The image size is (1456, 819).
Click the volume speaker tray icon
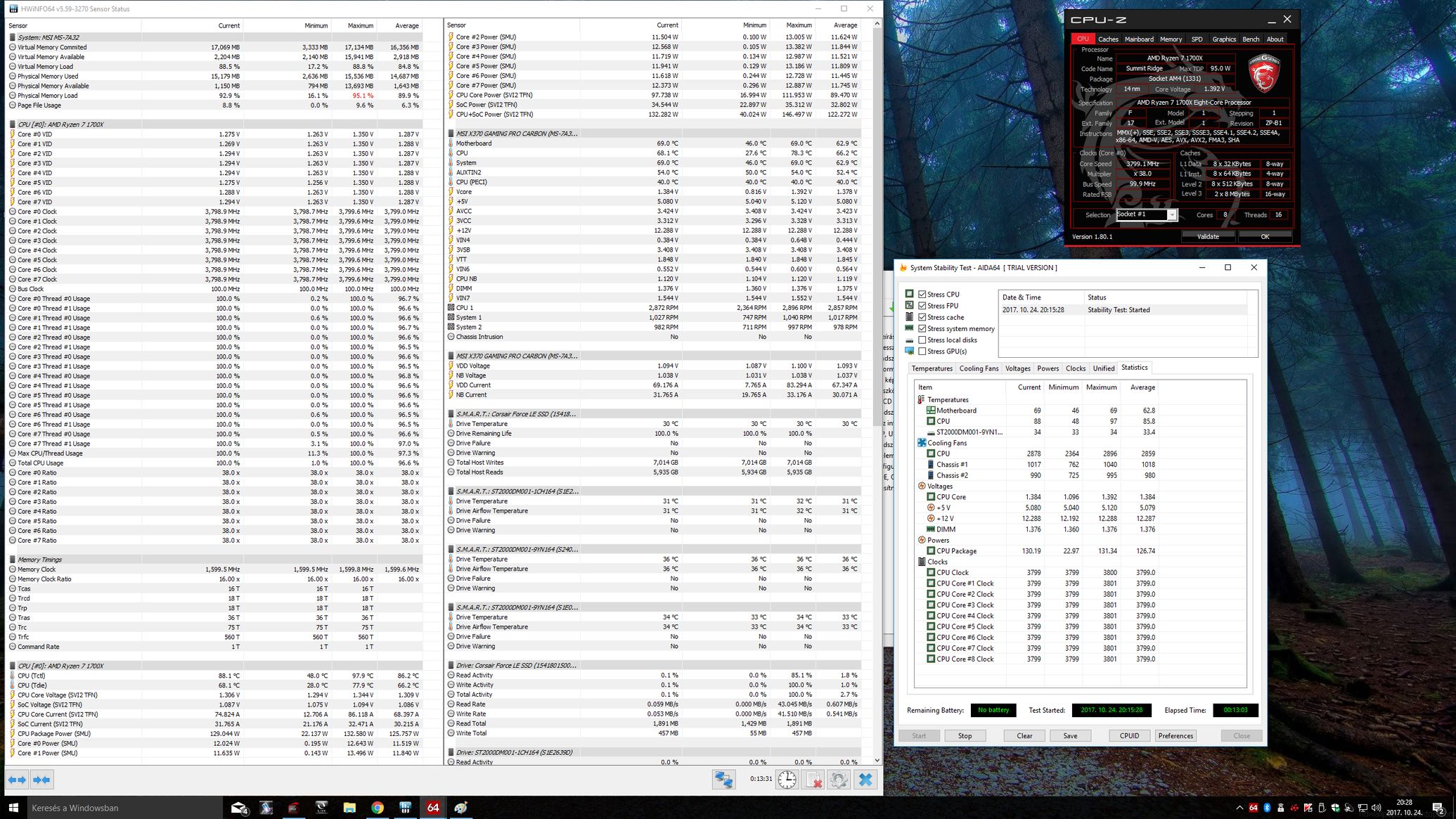click(1376, 808)
